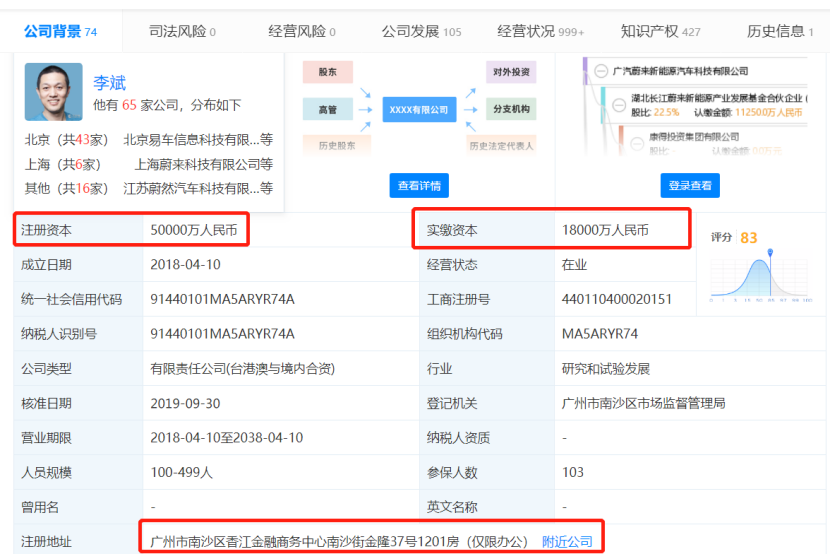
Task: Click the 股东 box in the diagram
Action: 328,72
